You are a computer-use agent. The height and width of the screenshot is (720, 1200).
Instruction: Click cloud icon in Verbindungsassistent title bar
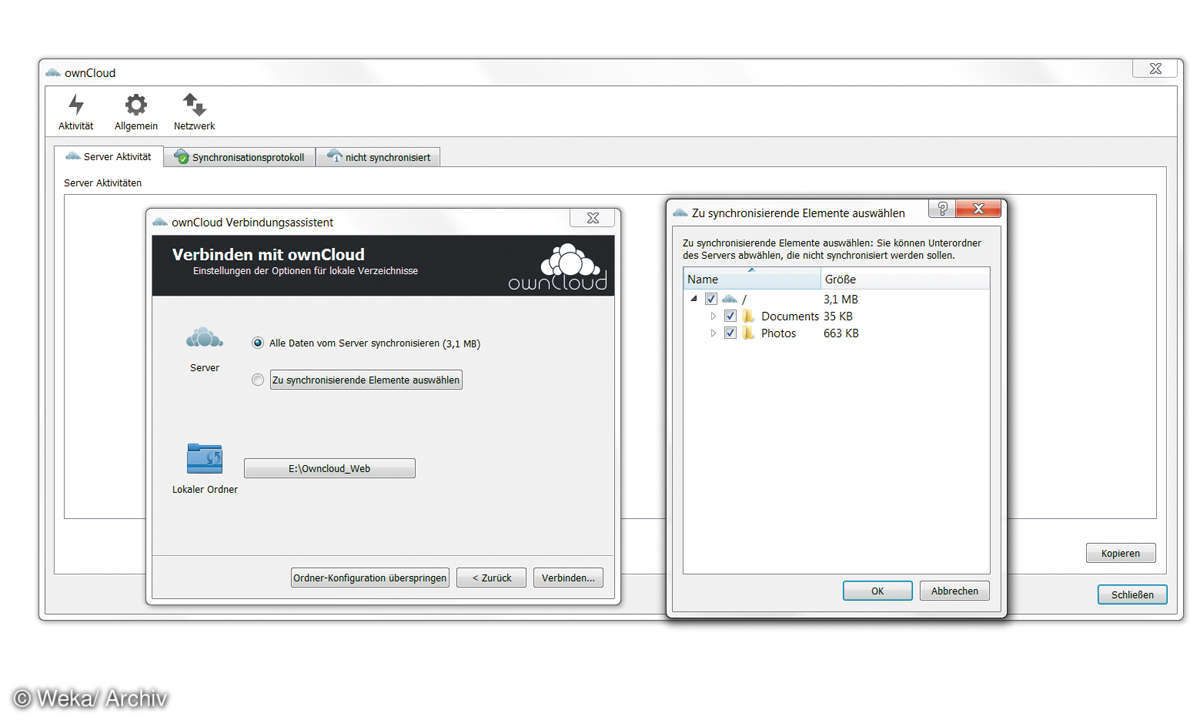click(159, 222)
